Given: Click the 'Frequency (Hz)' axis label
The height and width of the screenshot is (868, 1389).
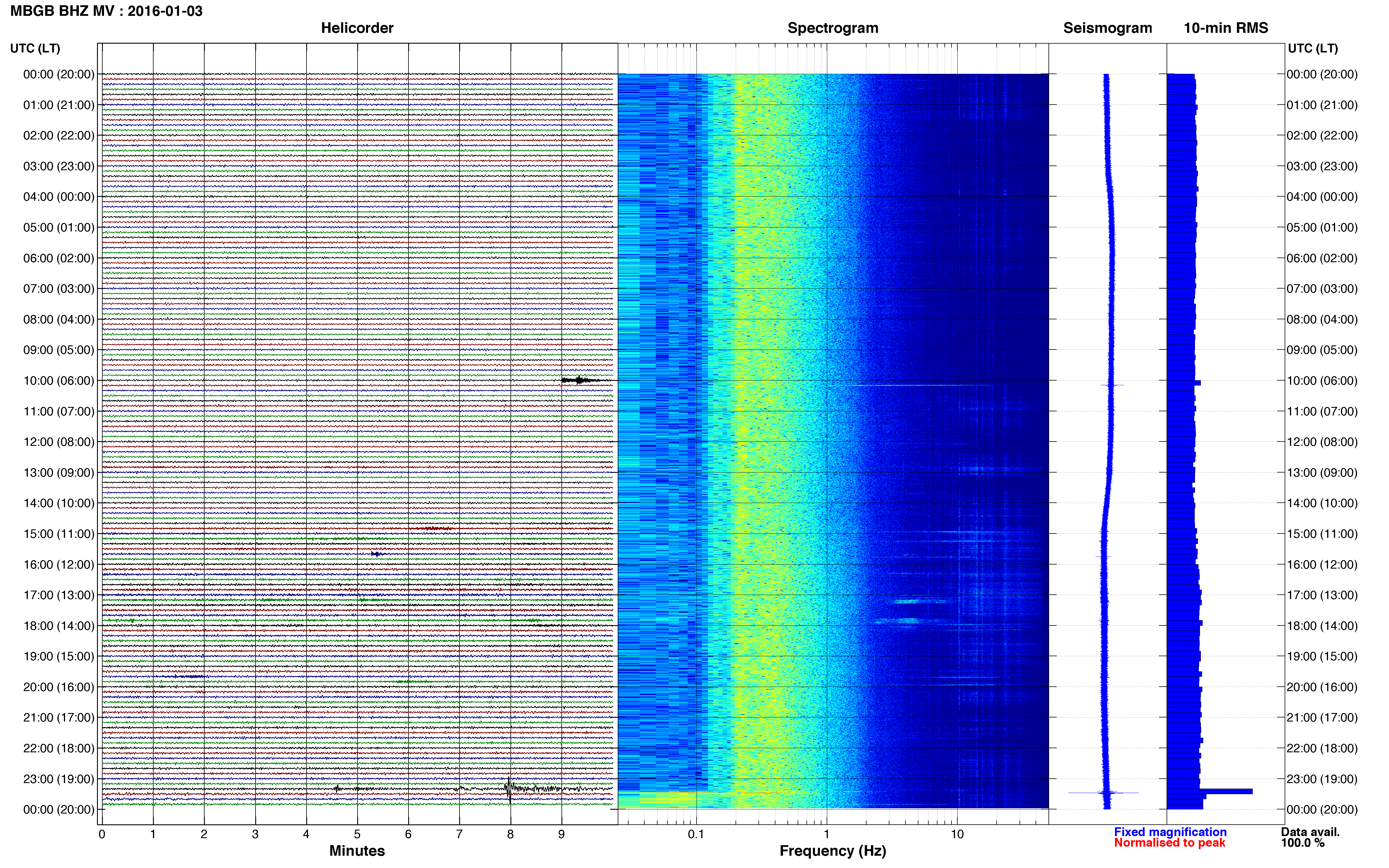Looking at the screenshot, I should (x=833, y=851).
